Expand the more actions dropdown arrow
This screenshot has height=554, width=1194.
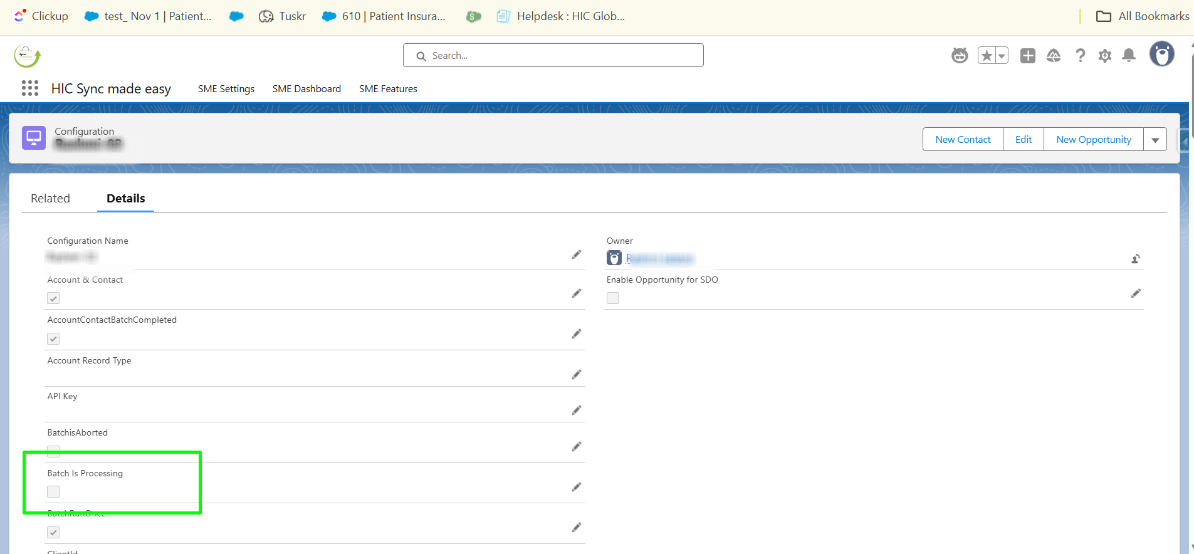(1155, 139)
